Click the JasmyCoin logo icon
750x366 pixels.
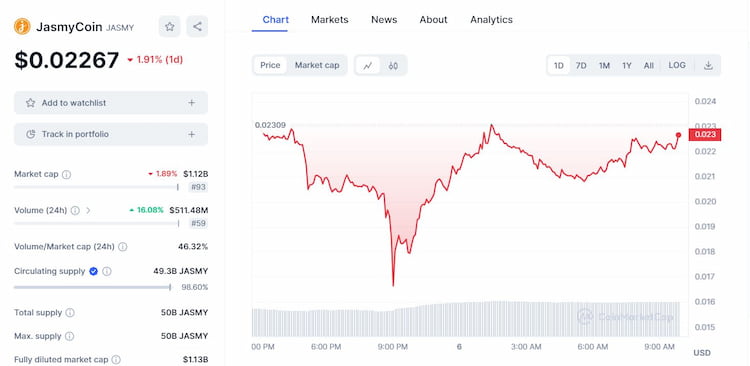click(x=22, y=27)
